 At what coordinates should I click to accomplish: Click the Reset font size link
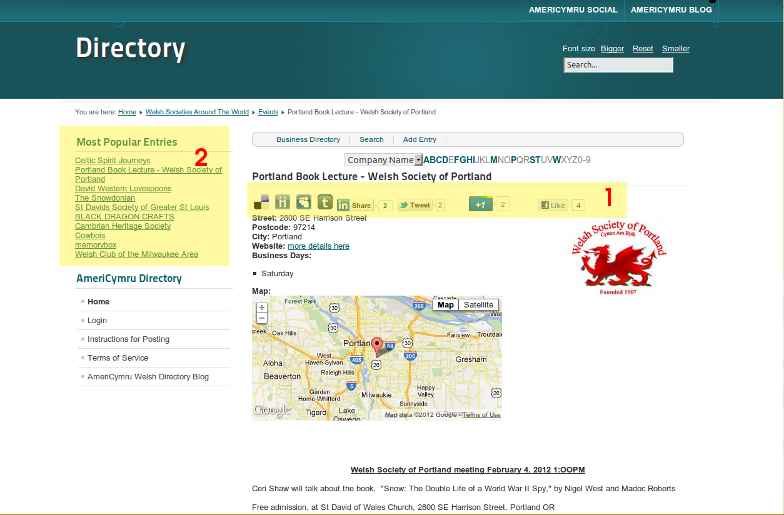tap(642, 48)
